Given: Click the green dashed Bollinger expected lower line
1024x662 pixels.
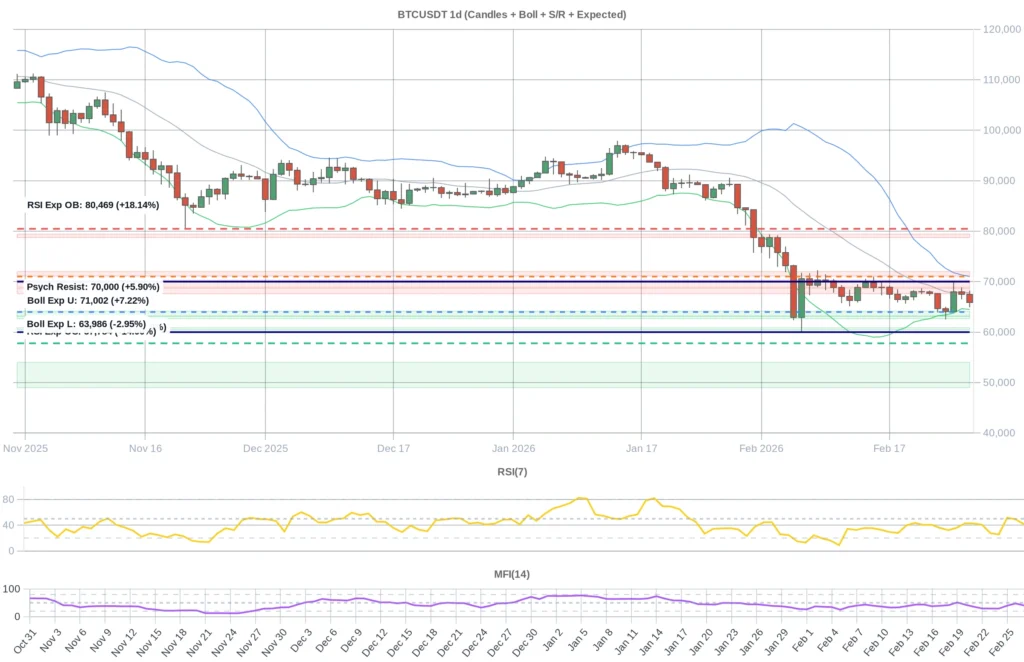Looking at the screenshot, I should point(500,343).
